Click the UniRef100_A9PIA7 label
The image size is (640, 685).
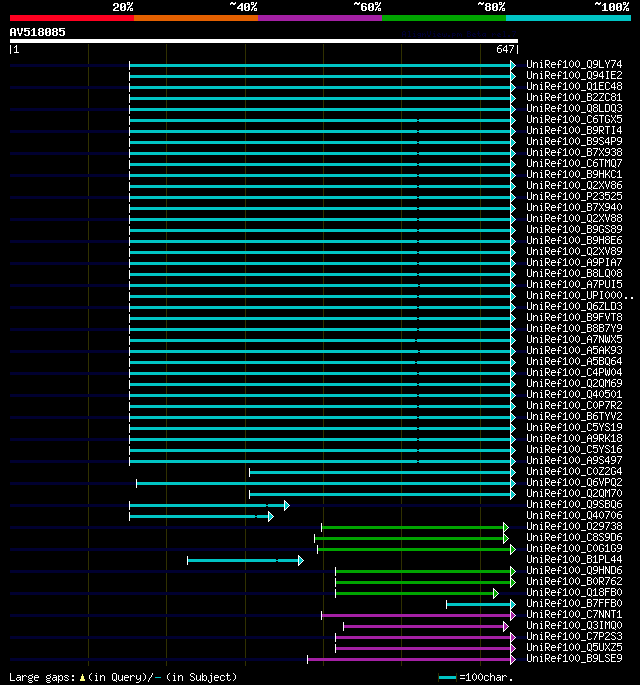click(574, 262)
